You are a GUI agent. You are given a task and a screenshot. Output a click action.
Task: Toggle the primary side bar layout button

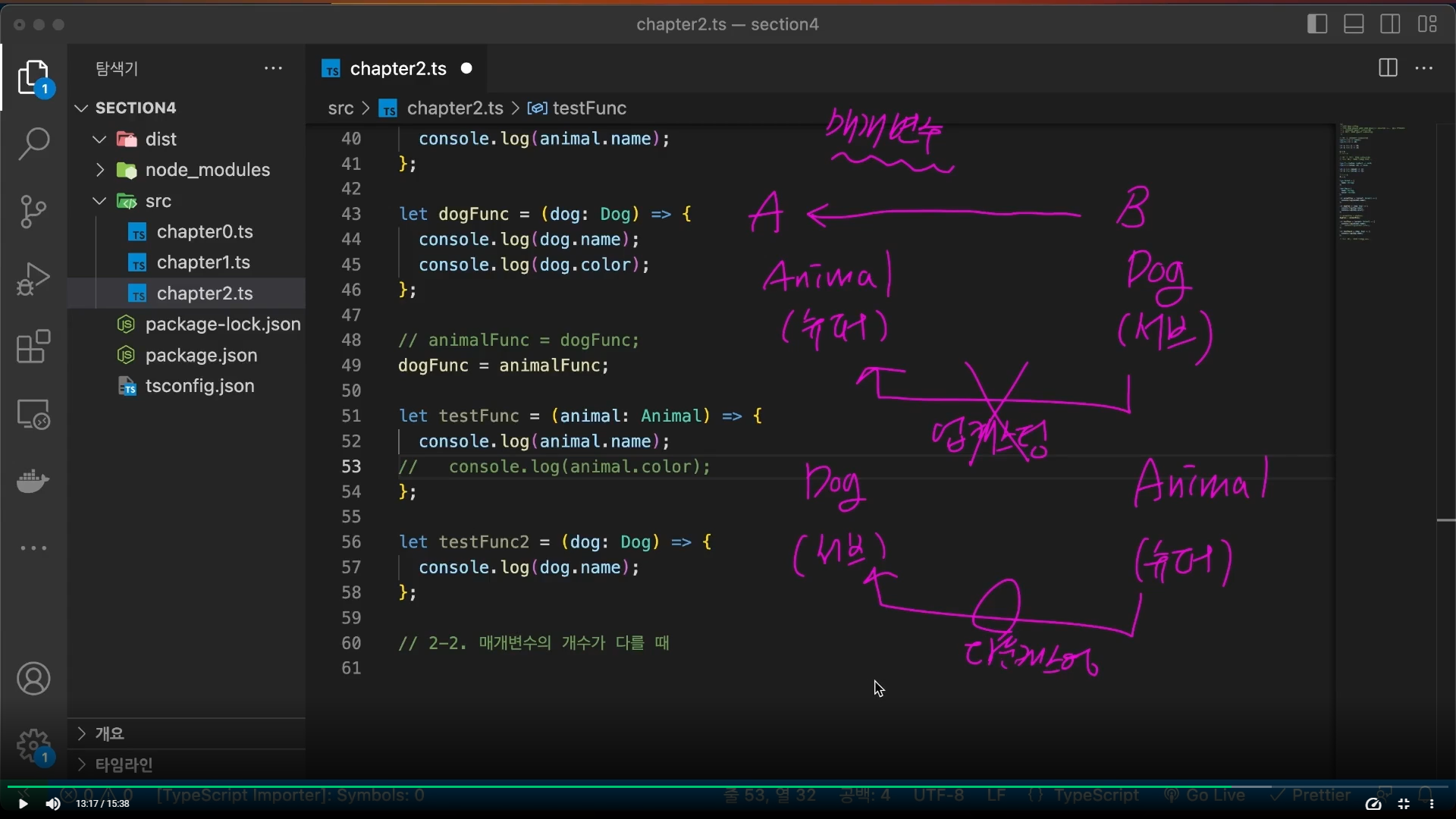click(x=1317, y=24)
